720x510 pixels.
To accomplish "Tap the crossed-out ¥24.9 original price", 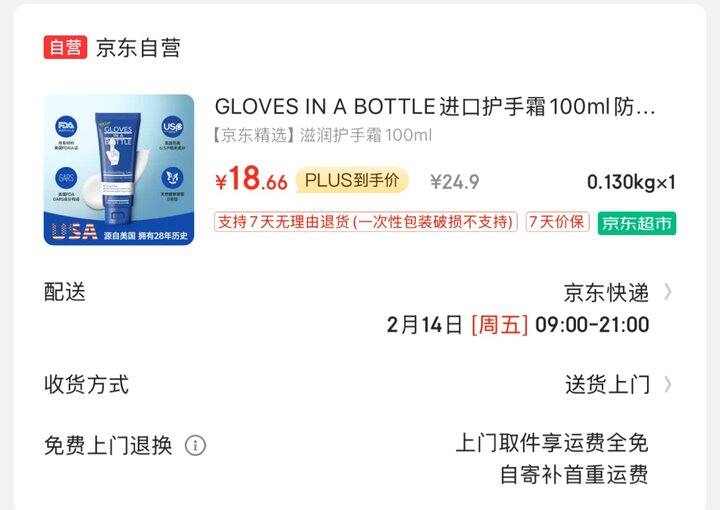I will click(x=455, y=182).
